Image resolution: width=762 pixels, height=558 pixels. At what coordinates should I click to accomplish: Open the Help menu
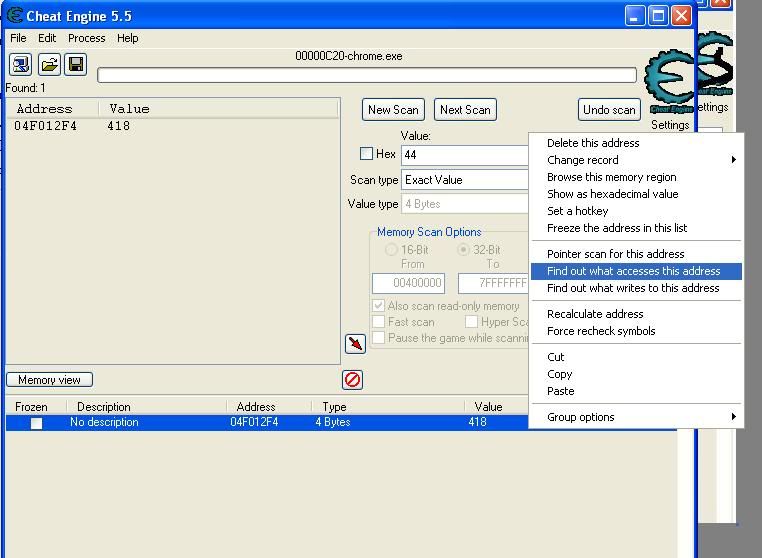click(127, 38)
